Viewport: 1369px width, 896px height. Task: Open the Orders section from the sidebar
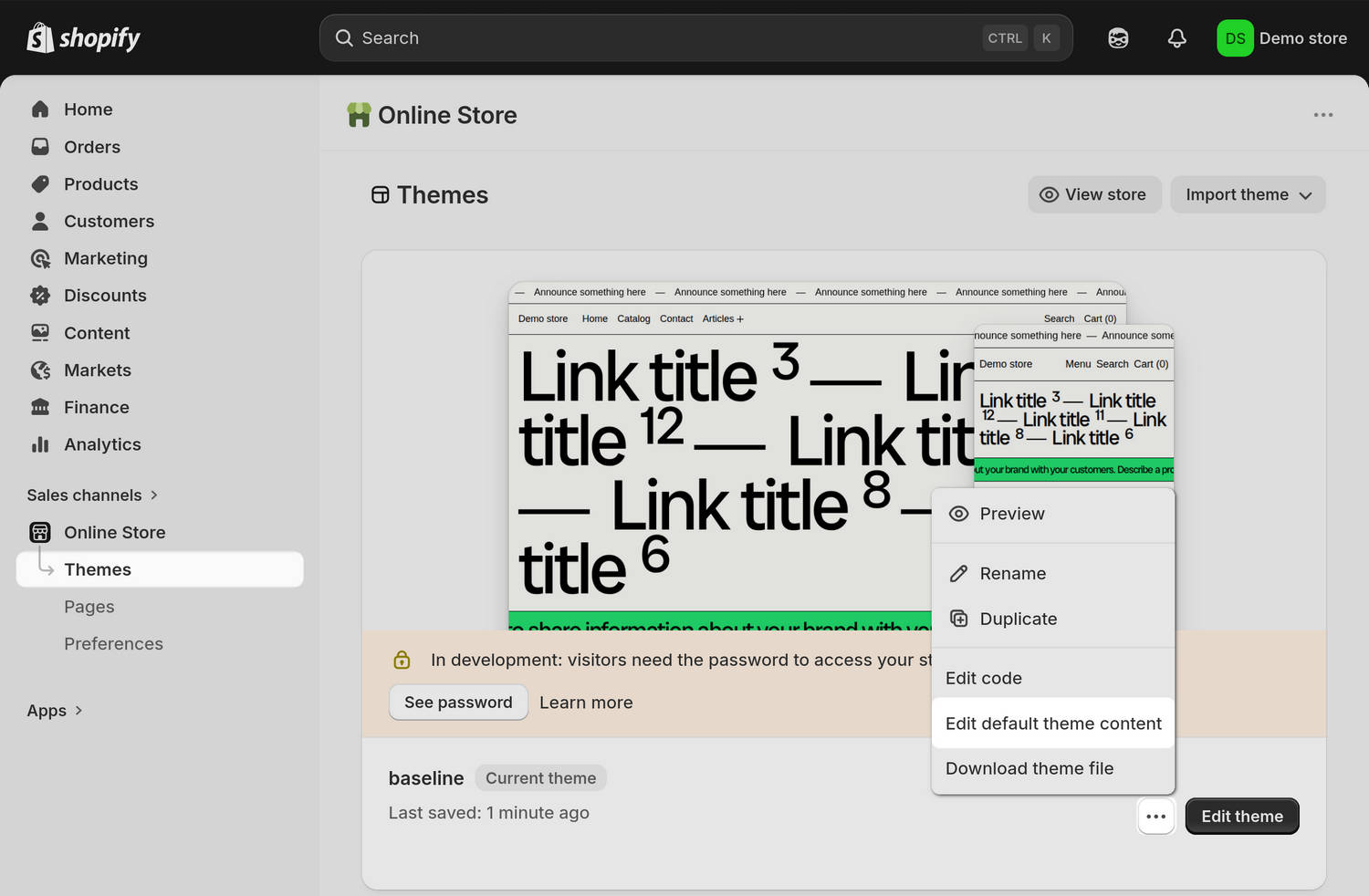91,146
